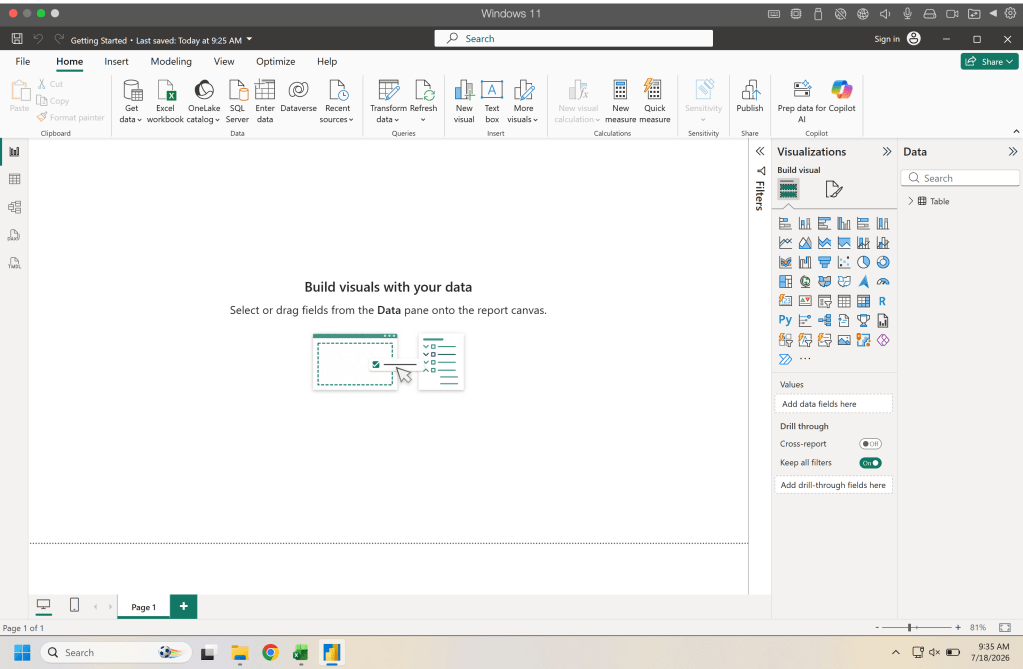Pick the Donut chart visual
1023x669 pixels.
point(883,262)
